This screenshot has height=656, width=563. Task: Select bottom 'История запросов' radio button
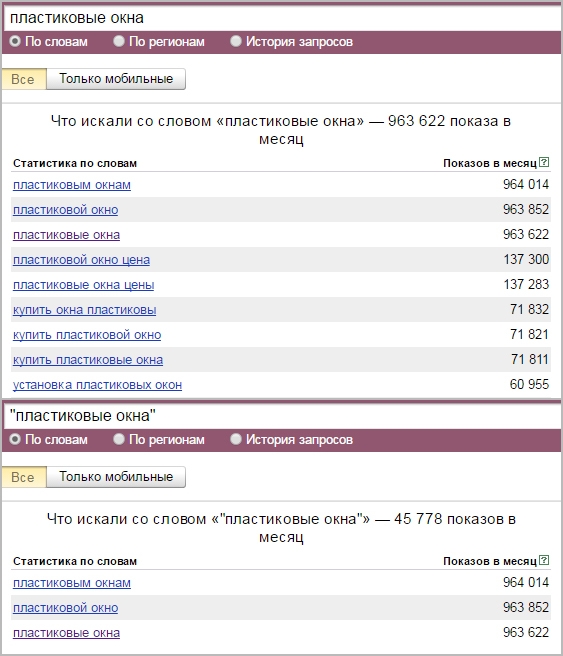[236, 439]
